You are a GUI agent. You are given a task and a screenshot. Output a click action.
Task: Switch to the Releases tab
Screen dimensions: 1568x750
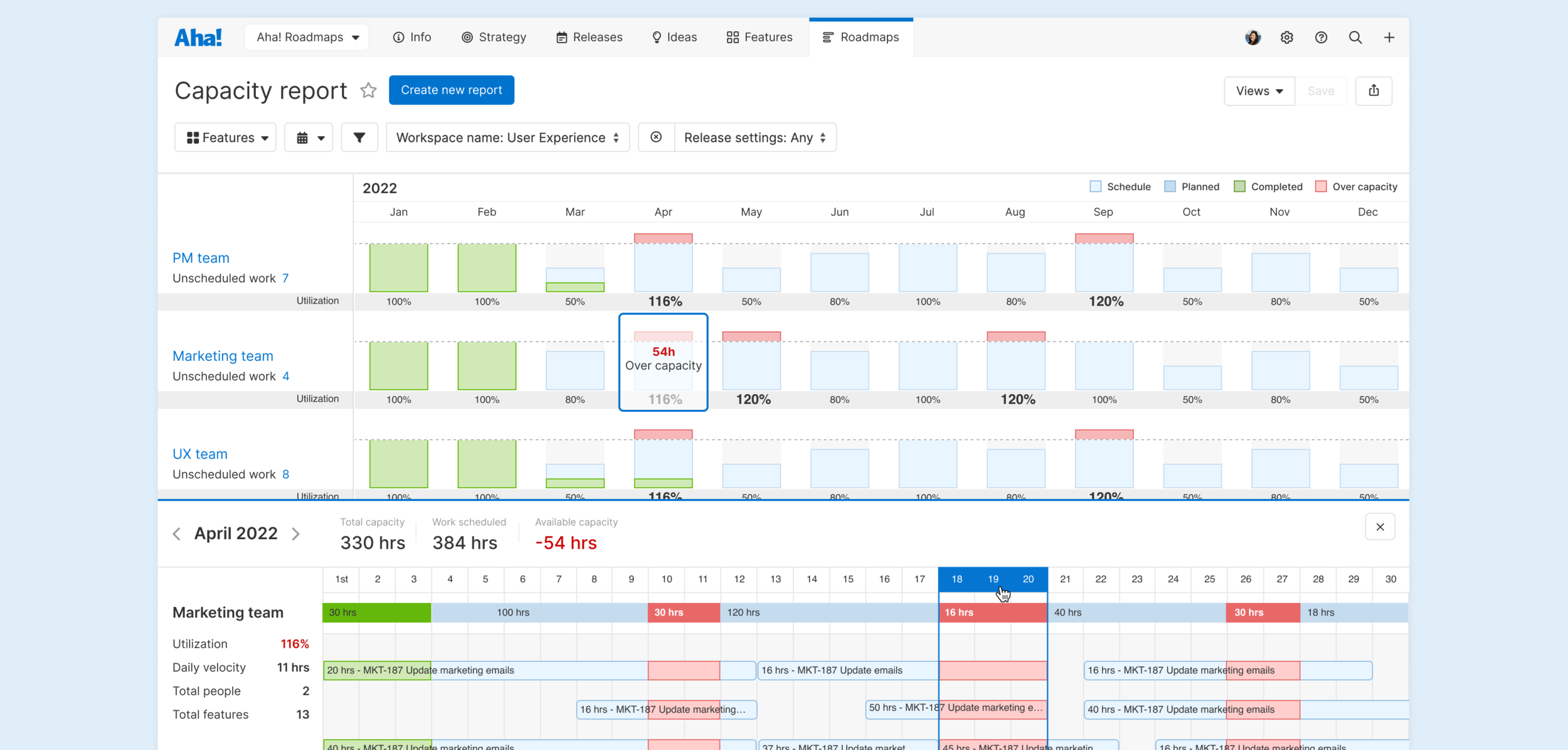tap(590, 37)
